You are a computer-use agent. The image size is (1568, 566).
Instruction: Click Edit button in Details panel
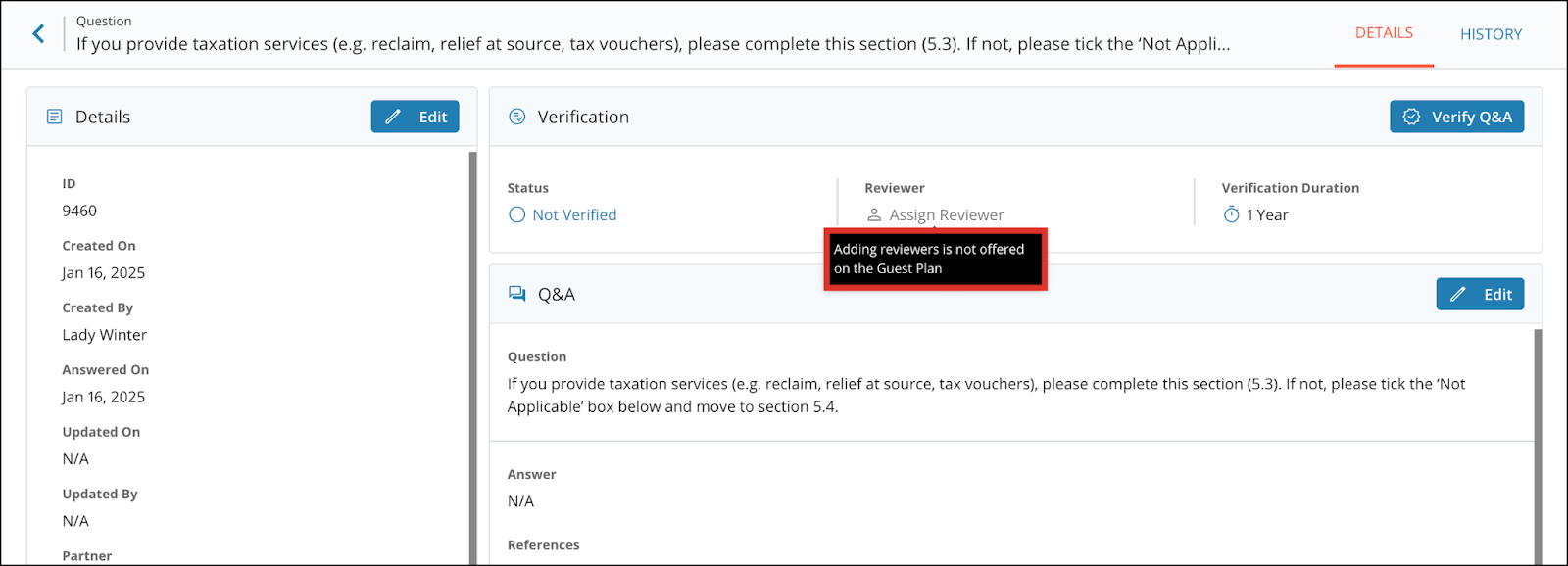coord(416,117)
